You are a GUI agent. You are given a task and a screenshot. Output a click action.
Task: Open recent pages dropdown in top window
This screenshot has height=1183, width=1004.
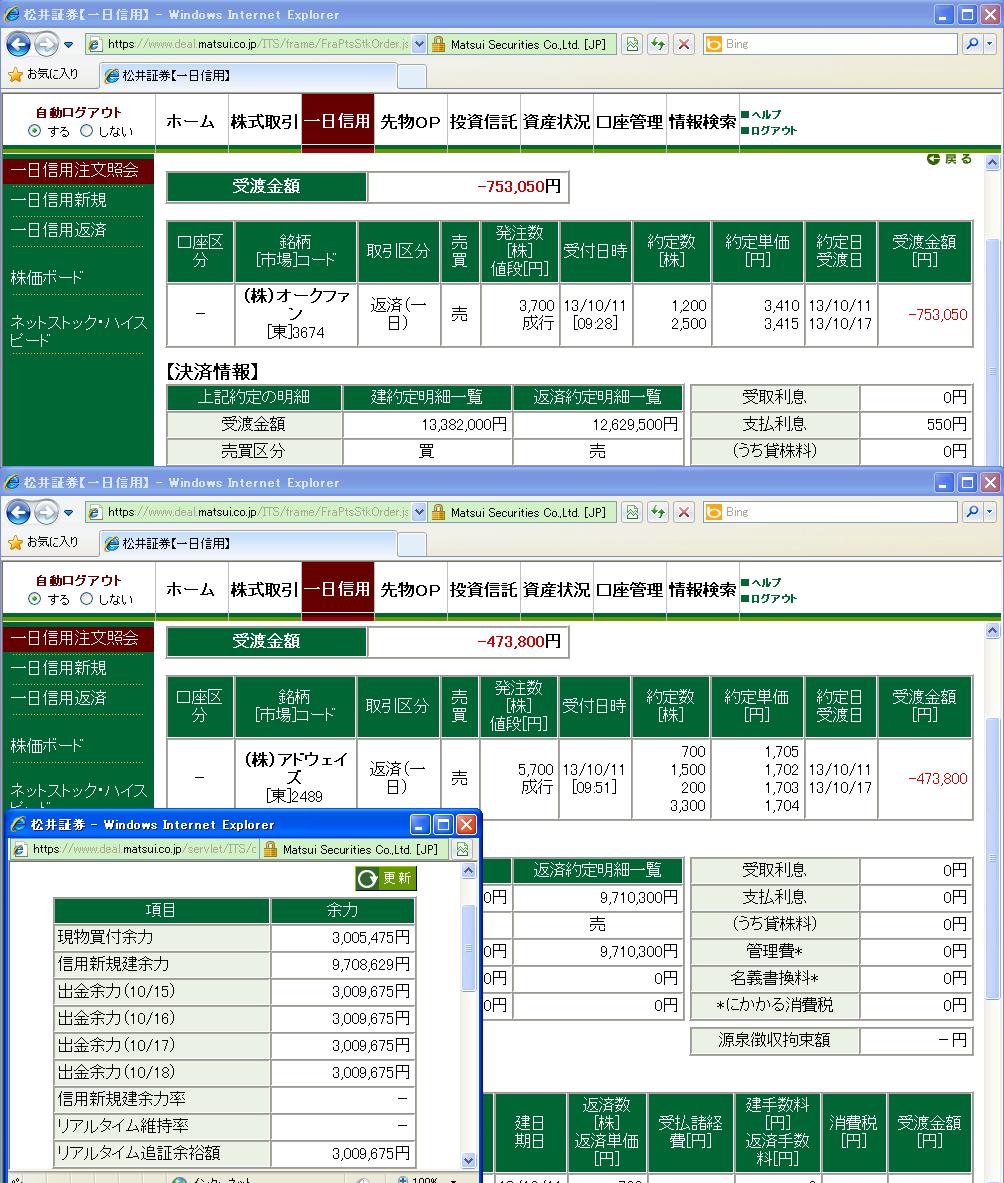point(69,45)
